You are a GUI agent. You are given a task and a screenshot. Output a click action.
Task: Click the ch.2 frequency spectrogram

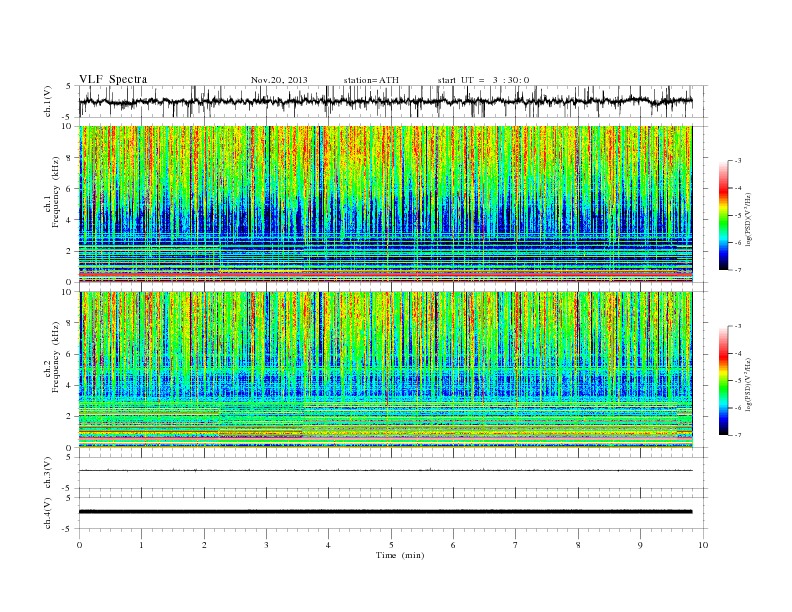pyautogui.click(x=385, y=370)
